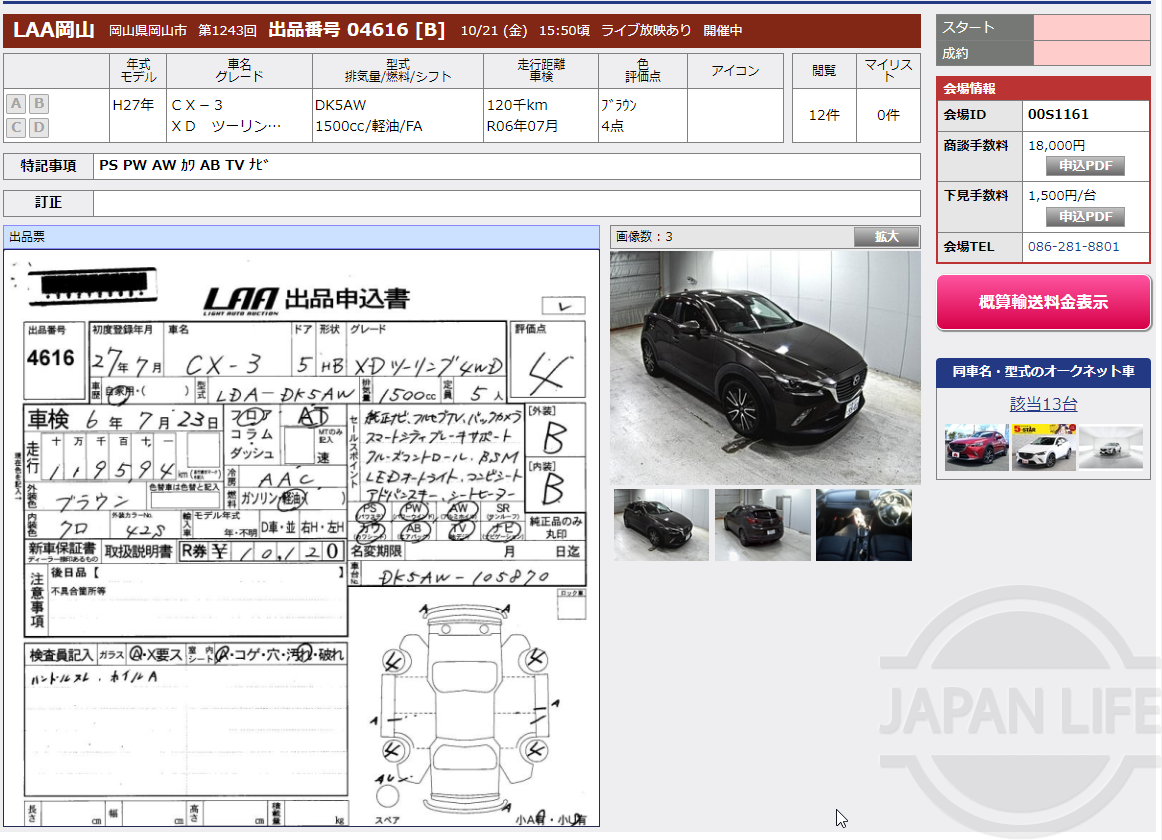Click the pink 概算輸送料金表示 shipping estimate button
This screenshot has height=840, width=1162.
pyautogui.click(x=1043, y=303)
